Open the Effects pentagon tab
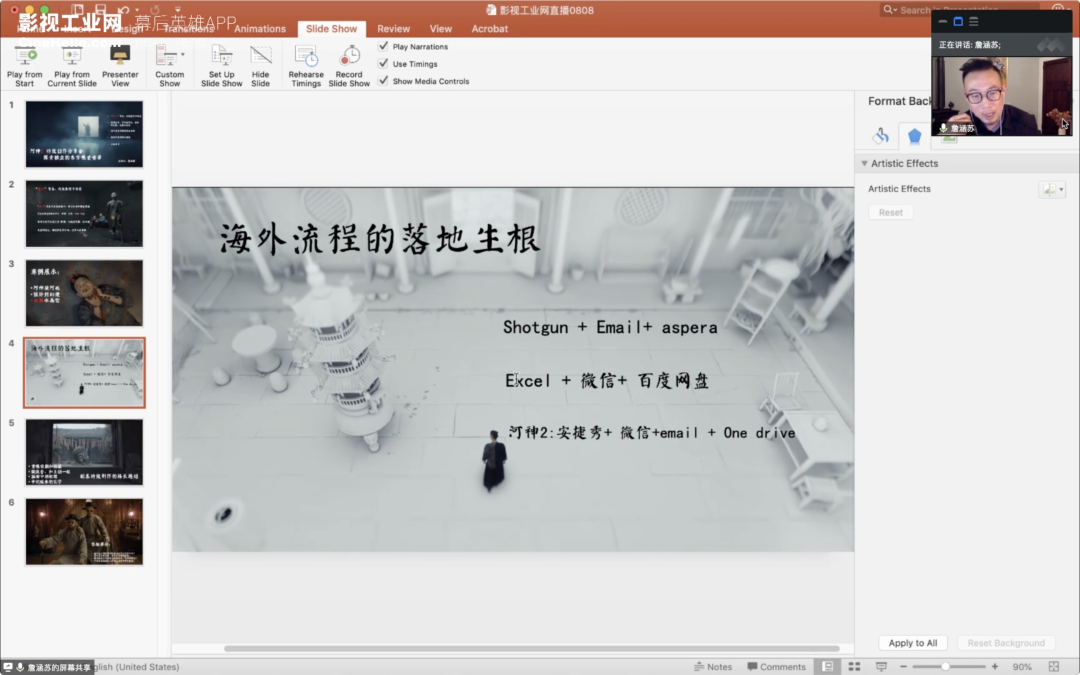Image resolution: width=1080 pixels, height=675 pixels. 915,136
